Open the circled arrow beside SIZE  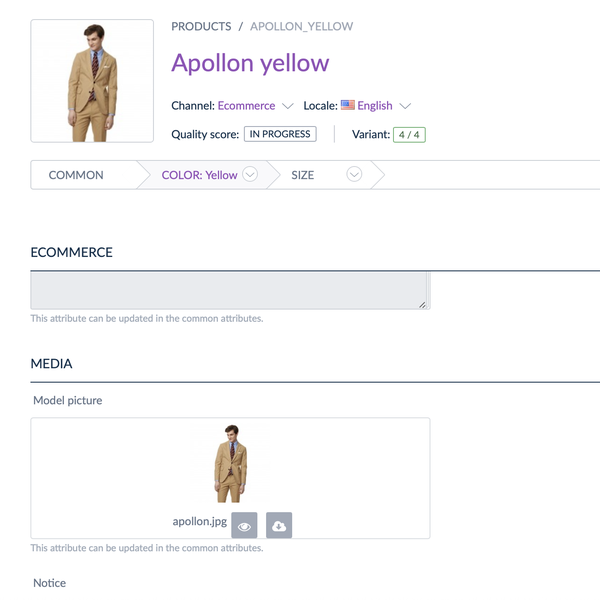[x=353, y=175]
